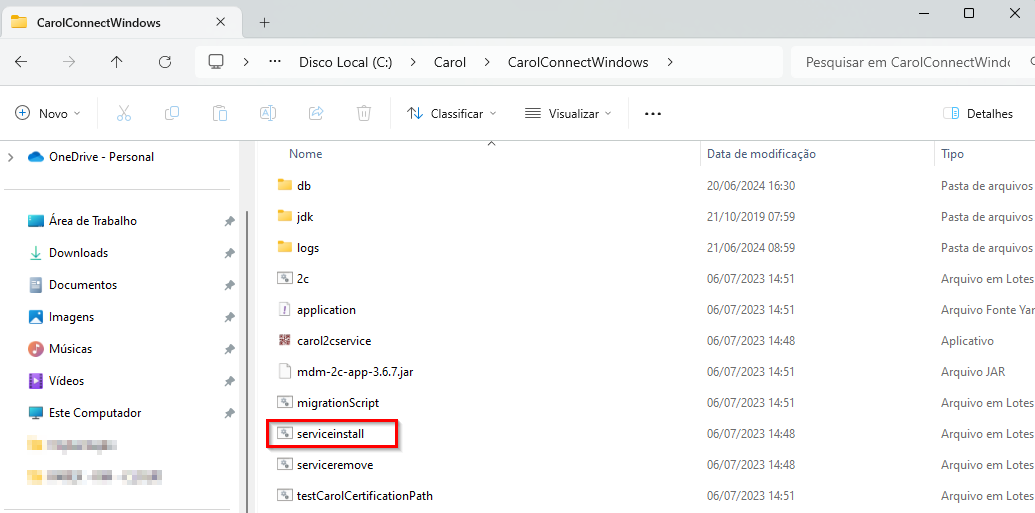Select the serviceinstall batch file
Screen dimensions: 1035x513
(330, 434)
